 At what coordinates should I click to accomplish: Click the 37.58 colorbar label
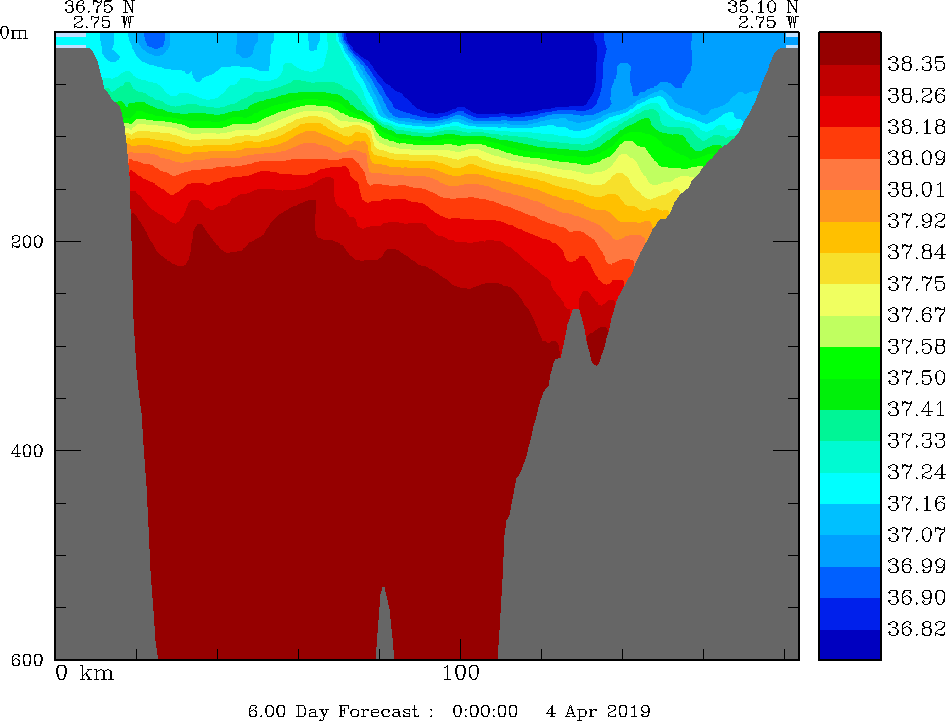pyautogui.click(x=916, y=346)
